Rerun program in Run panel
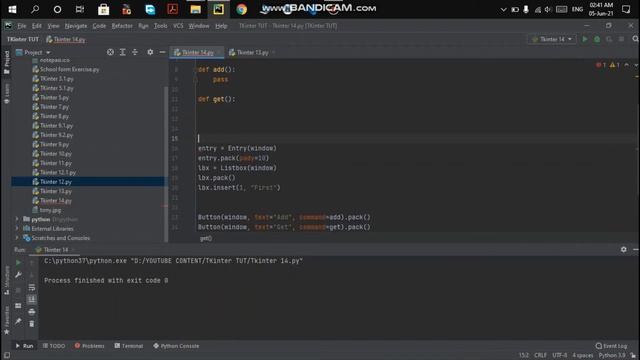Image resolution: width=640 pixels, height=360 pixels. point(18,263)
